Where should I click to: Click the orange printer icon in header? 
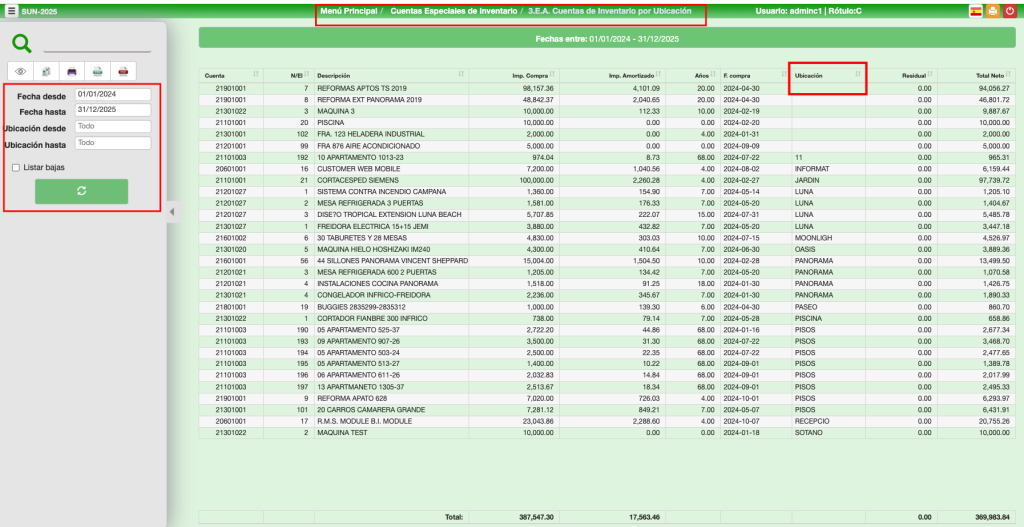coord(993,11)
